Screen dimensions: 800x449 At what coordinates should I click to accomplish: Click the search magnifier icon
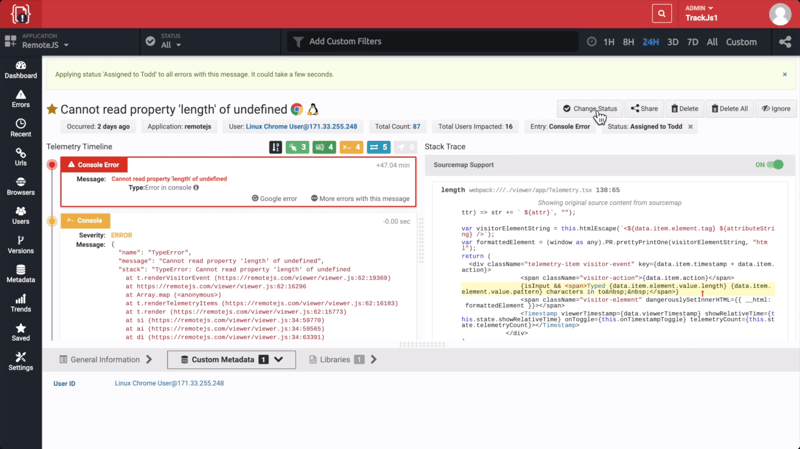pyautogui.click(x=661, y=13)
